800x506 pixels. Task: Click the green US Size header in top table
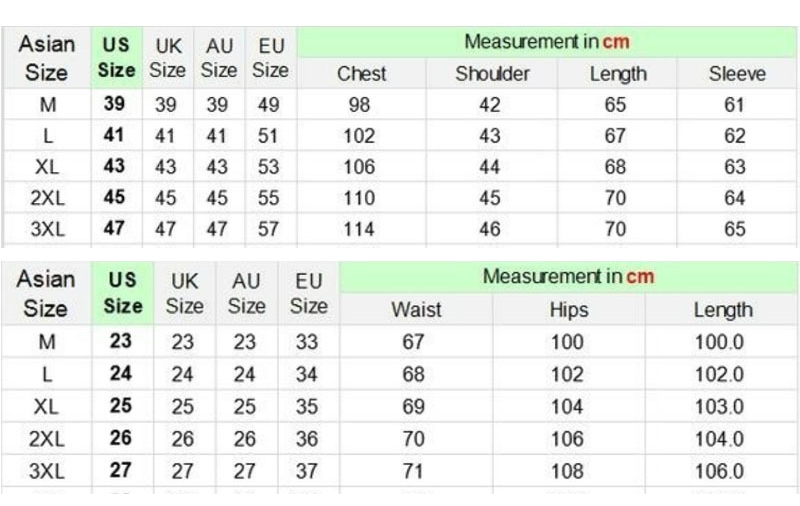coord(116,58)
